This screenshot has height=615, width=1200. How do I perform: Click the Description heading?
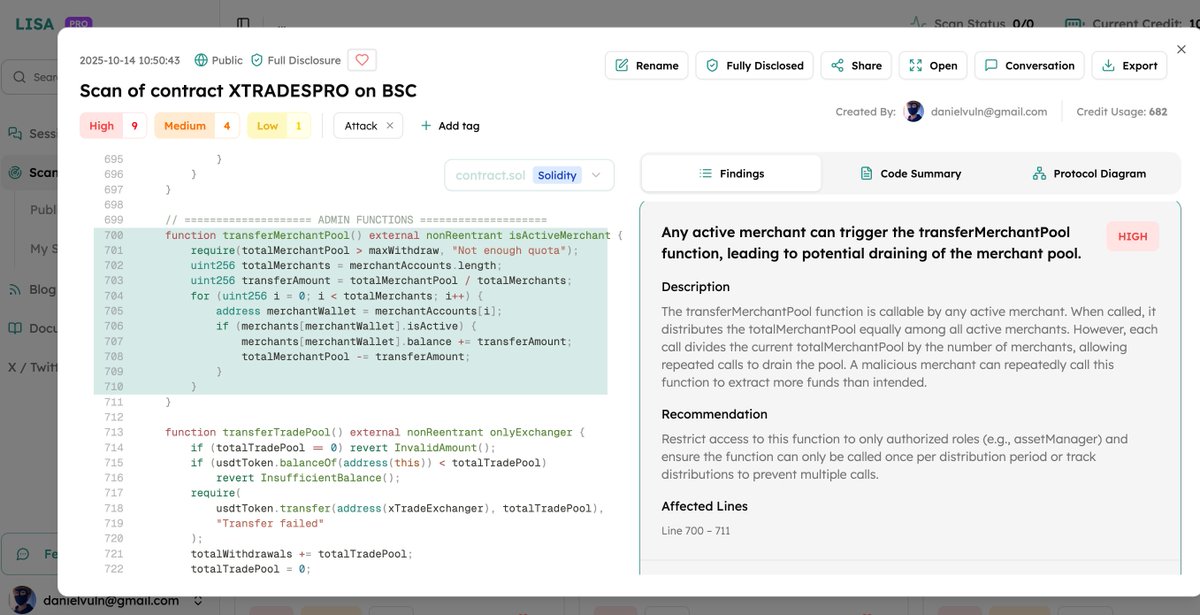[x=695, y=287]
